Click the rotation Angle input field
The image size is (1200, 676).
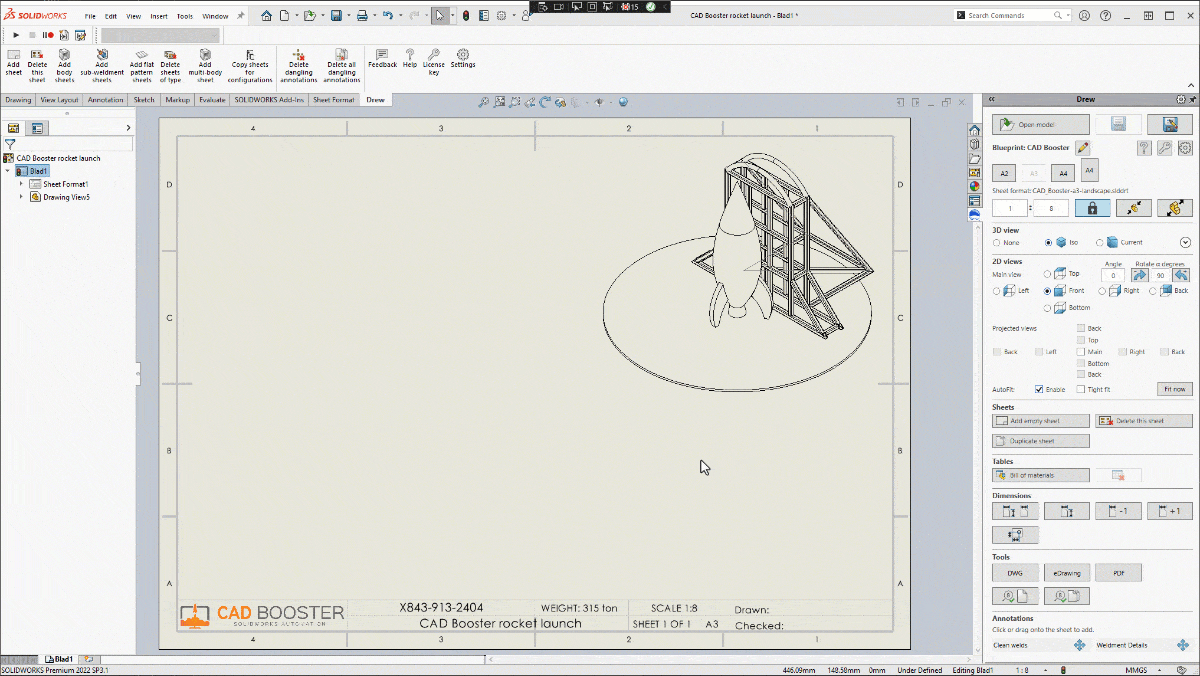pos(1112,275)
